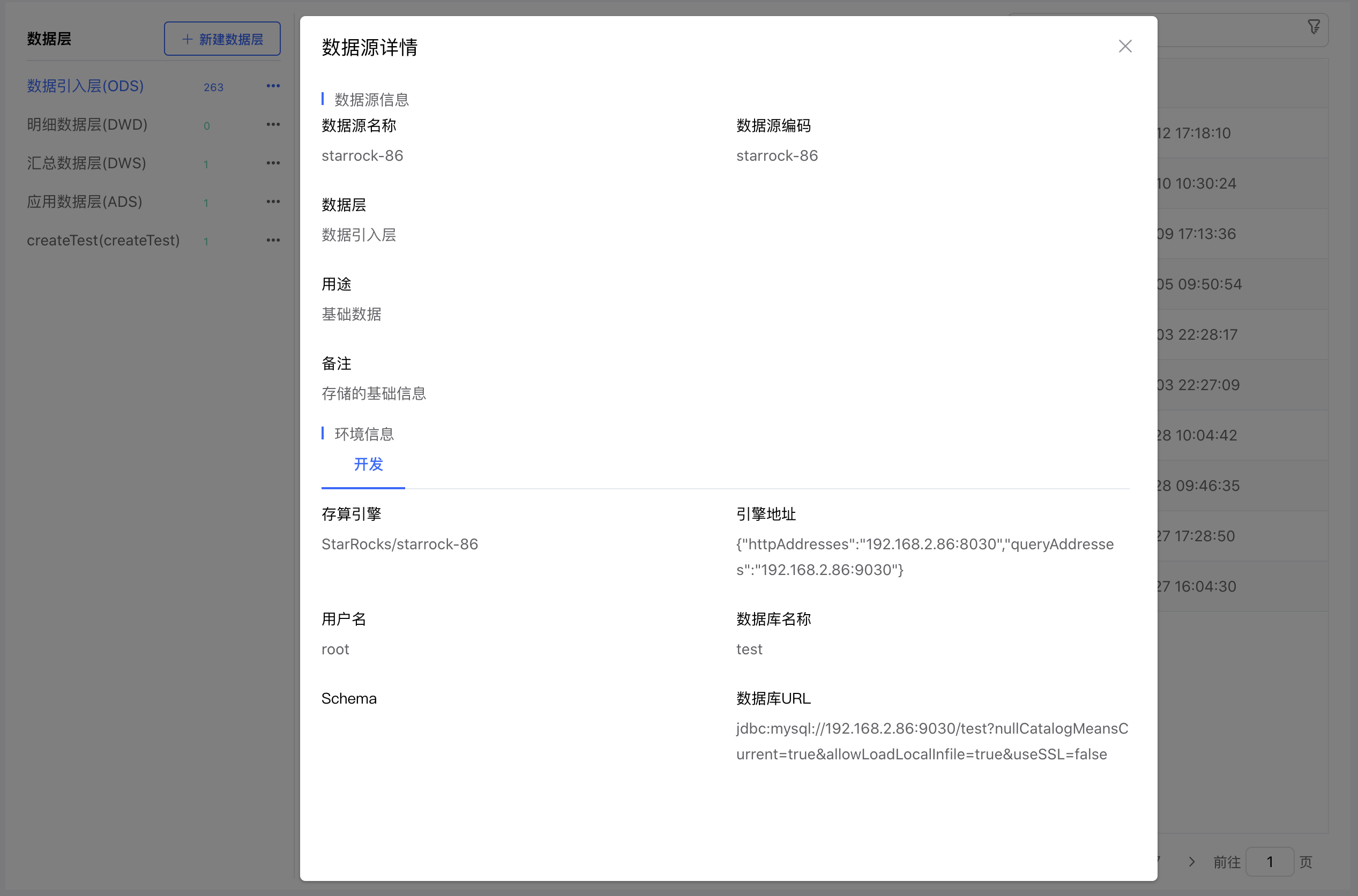1358x896 pixels.
Task: Switch to the 开发 environment tab
Action: click(x=368, y=465)
